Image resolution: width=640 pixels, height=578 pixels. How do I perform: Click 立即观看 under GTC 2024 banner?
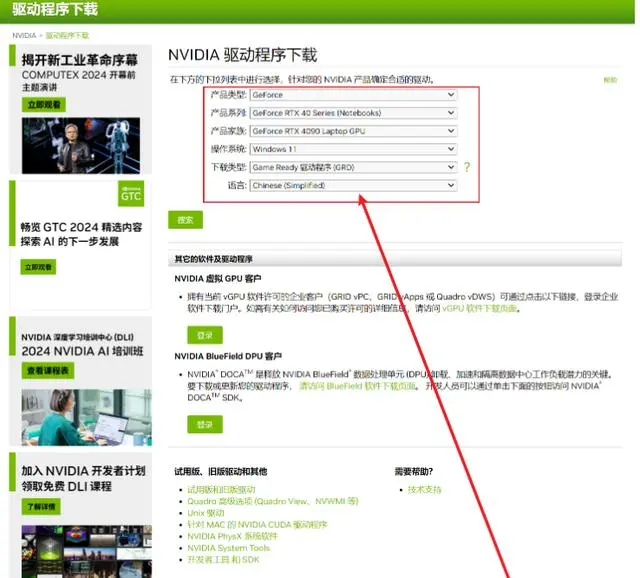tap(38, 267)
